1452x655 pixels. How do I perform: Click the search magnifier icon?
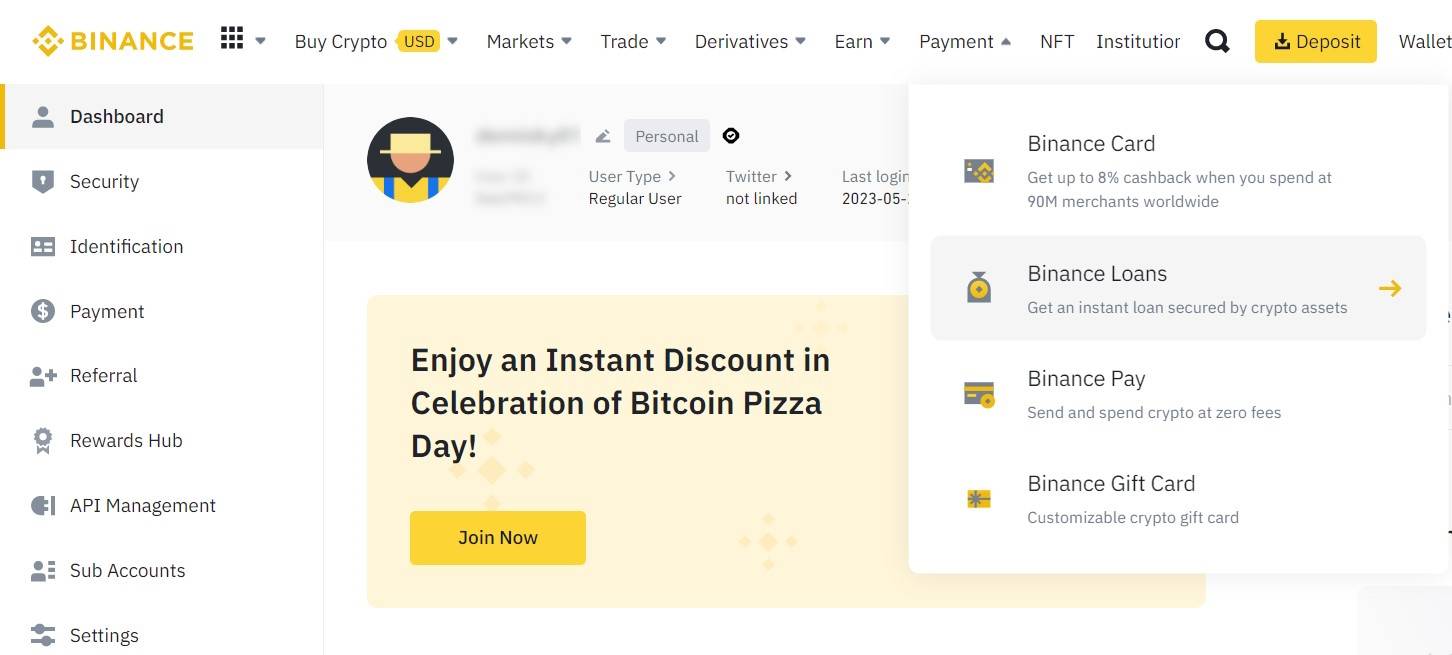(1217, 41)
